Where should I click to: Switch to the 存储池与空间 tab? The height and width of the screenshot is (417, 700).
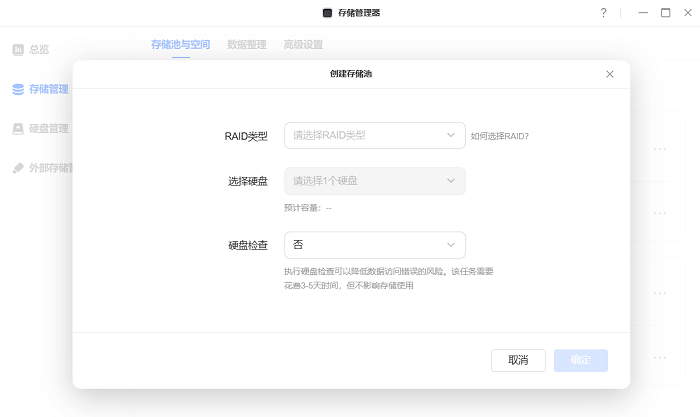click(180, 45)
